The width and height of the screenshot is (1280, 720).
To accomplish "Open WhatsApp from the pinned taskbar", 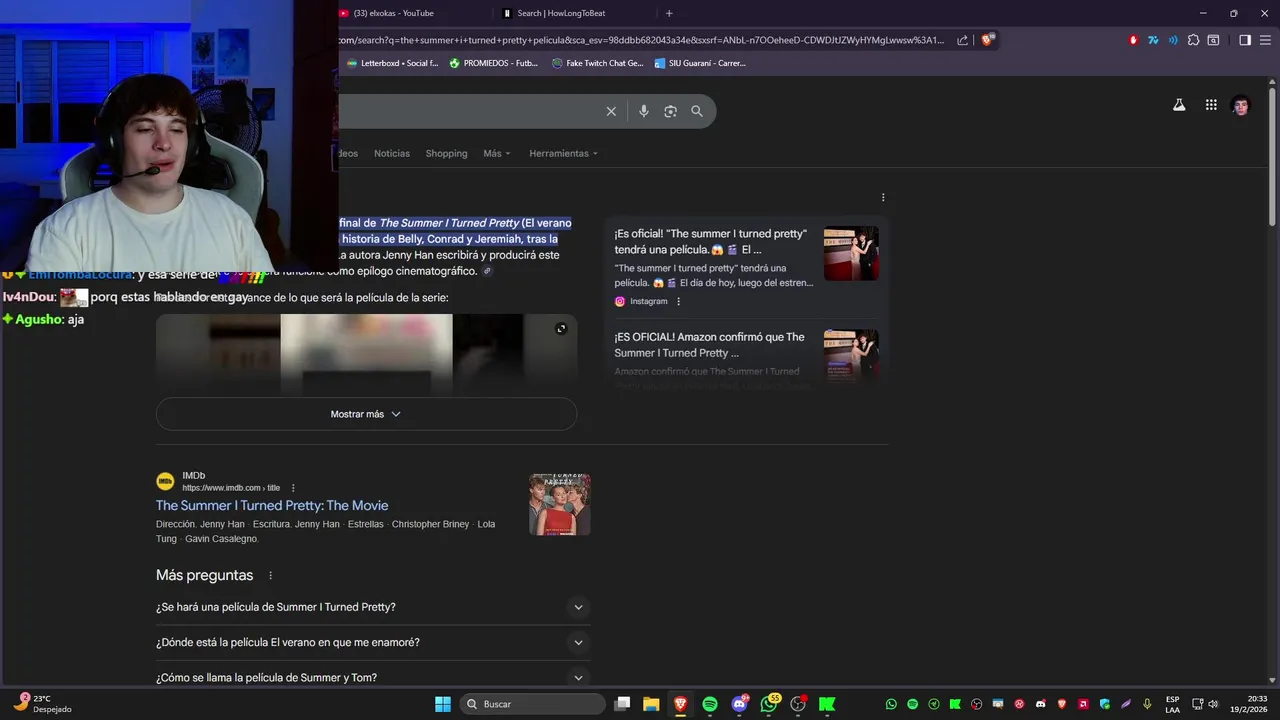I will point(768,704).
